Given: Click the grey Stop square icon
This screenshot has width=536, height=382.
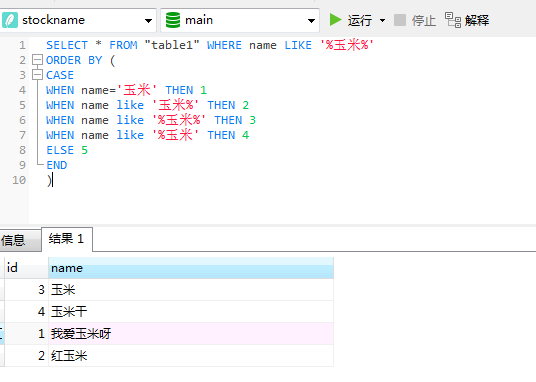Looking at the screenshot, I should click(400, 20).
